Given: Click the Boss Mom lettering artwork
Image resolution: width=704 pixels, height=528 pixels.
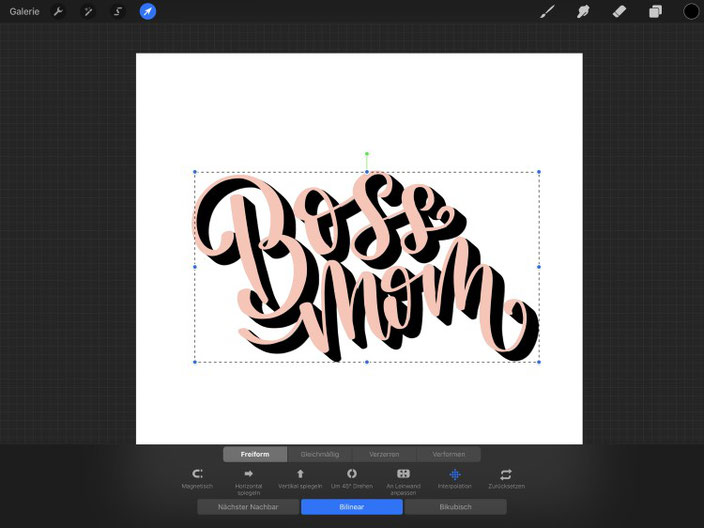Looking at the screenshot, I should coord(366,267).
